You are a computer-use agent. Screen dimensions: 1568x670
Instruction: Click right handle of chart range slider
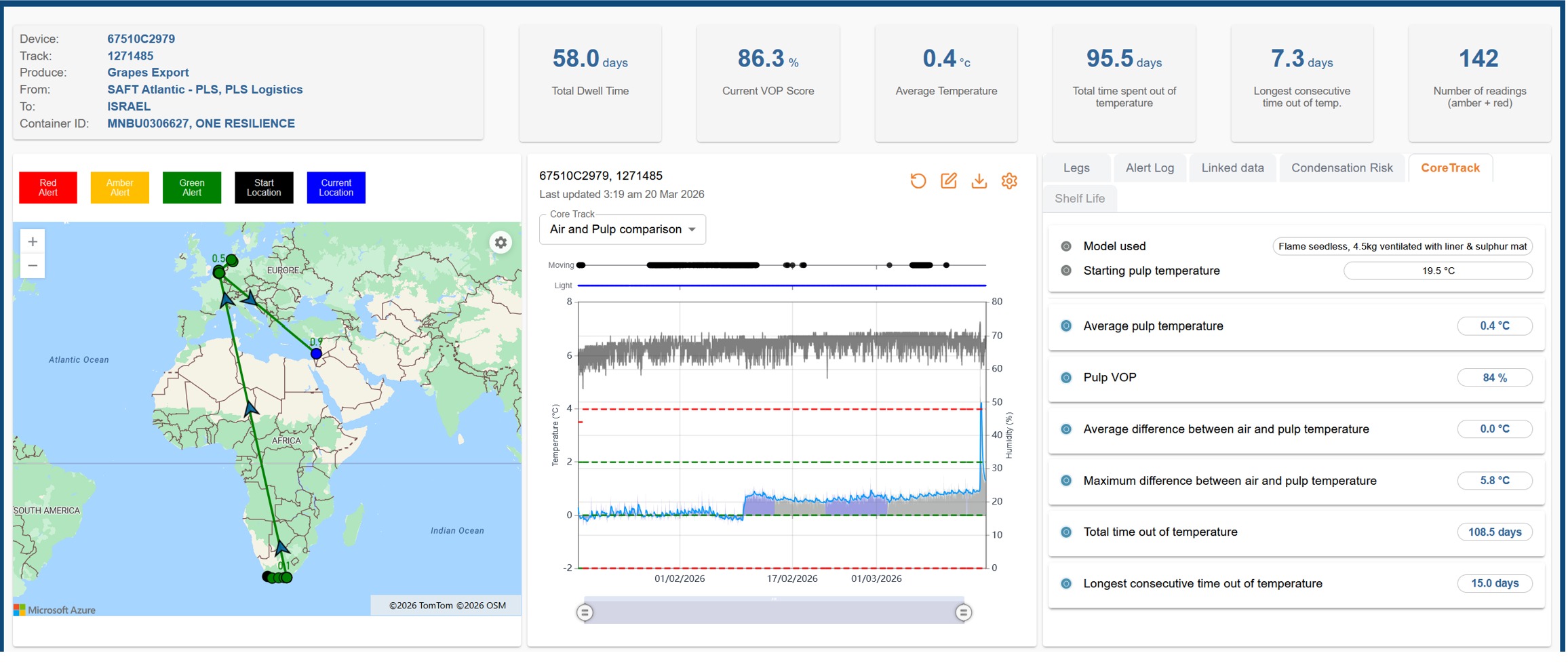963,612
